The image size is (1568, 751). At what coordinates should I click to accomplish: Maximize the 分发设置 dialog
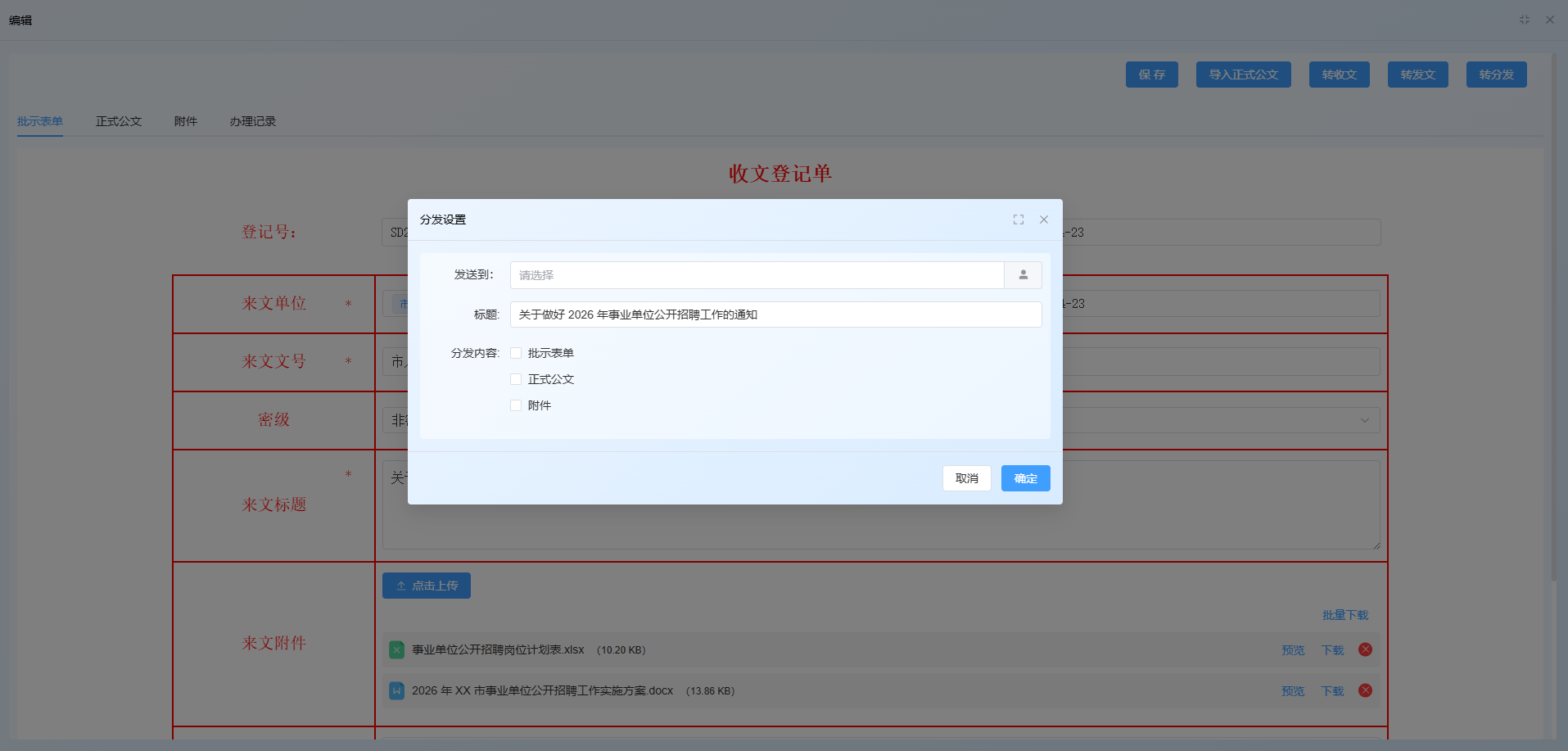[x=1019, y=219]
